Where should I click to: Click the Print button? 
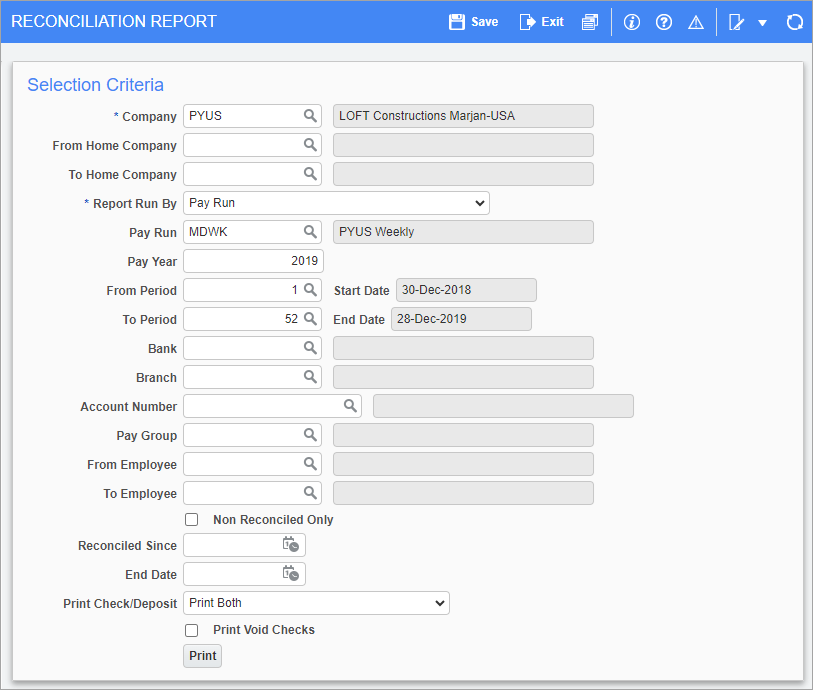click(x=202, y=656)
